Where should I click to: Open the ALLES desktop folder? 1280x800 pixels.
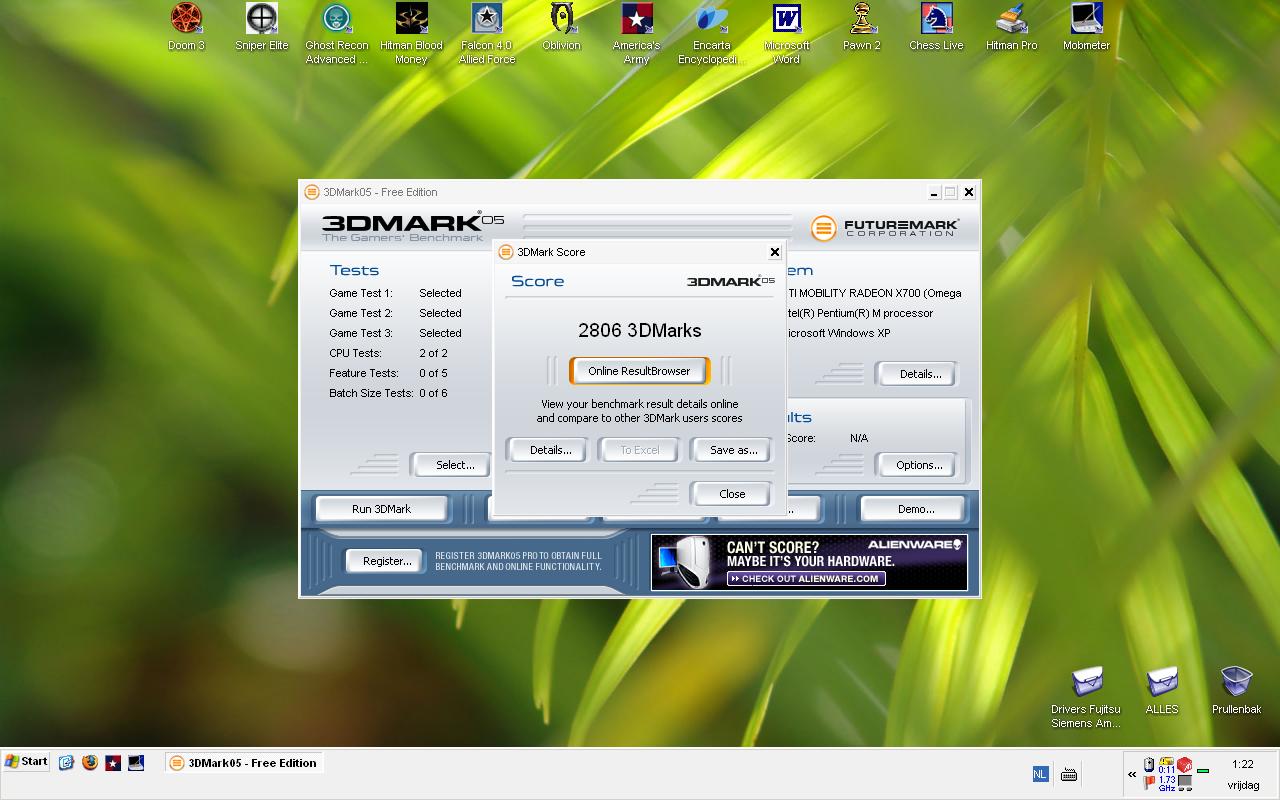point(1162,691)
